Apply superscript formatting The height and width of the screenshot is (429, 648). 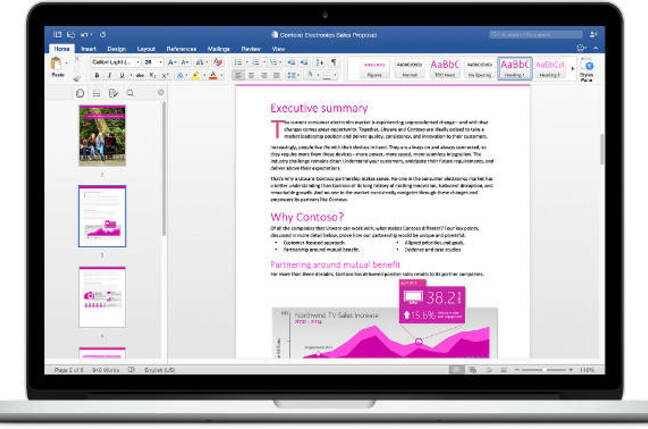point(165,75)
